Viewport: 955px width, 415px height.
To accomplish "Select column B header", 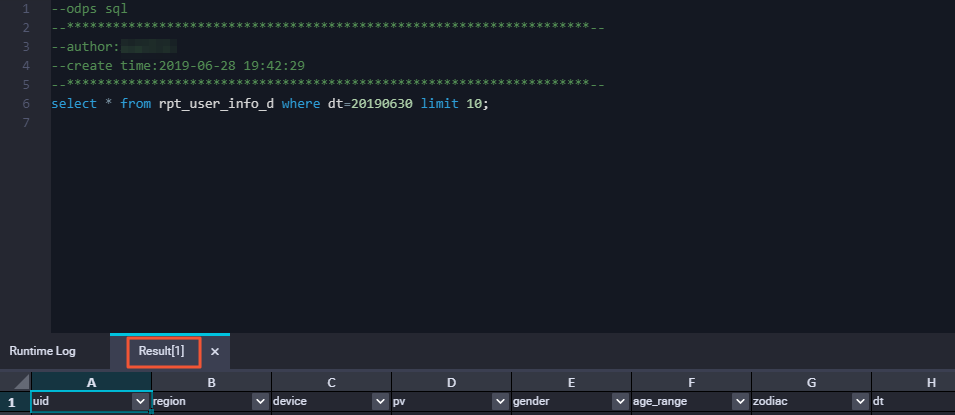I will [211, 382].
